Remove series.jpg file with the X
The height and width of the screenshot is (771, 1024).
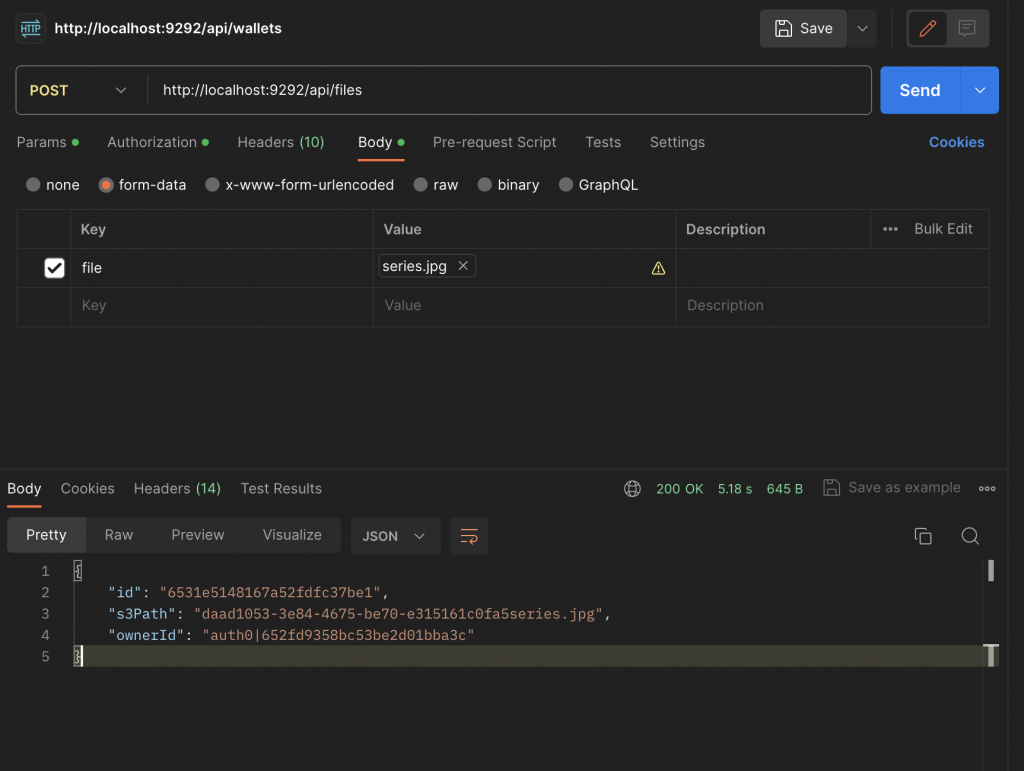[x=463, y=266]
